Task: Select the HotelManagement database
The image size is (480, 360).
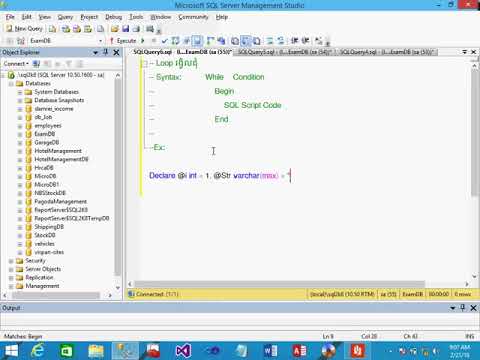Action: pyautogui.click(x=58, y=151)
